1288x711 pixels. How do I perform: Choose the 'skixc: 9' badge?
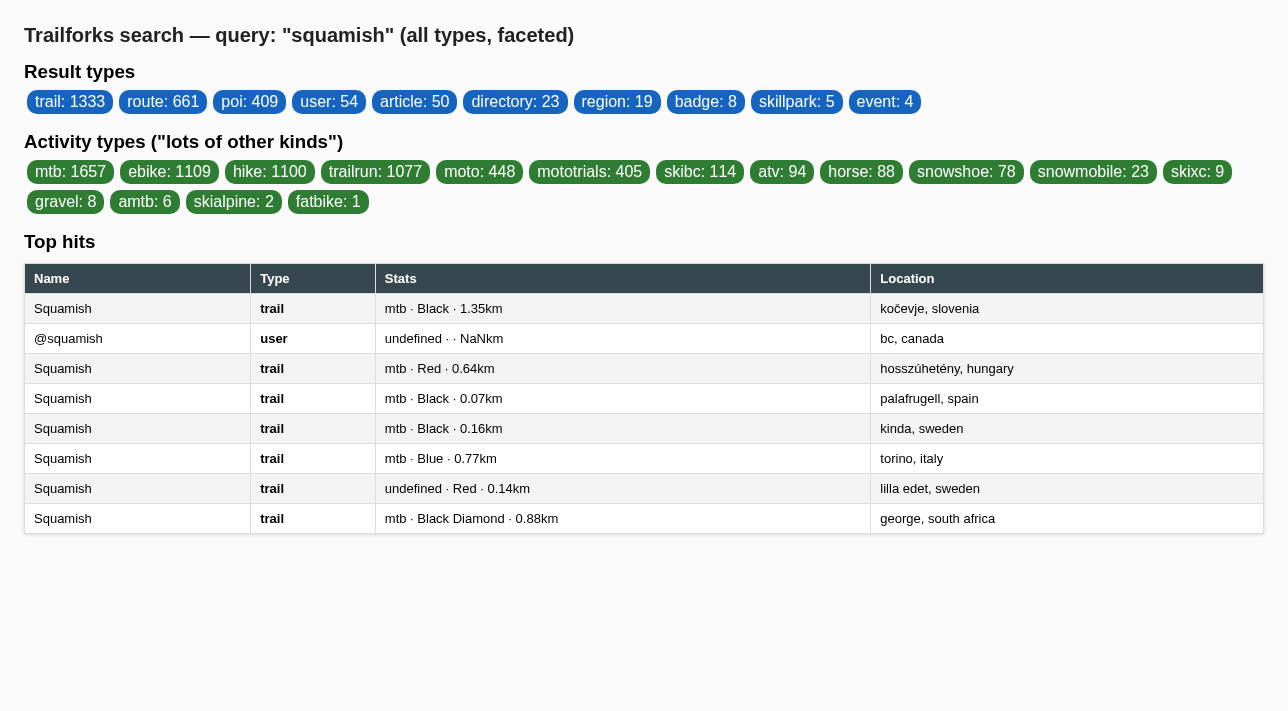click(x=1197, y=172)
